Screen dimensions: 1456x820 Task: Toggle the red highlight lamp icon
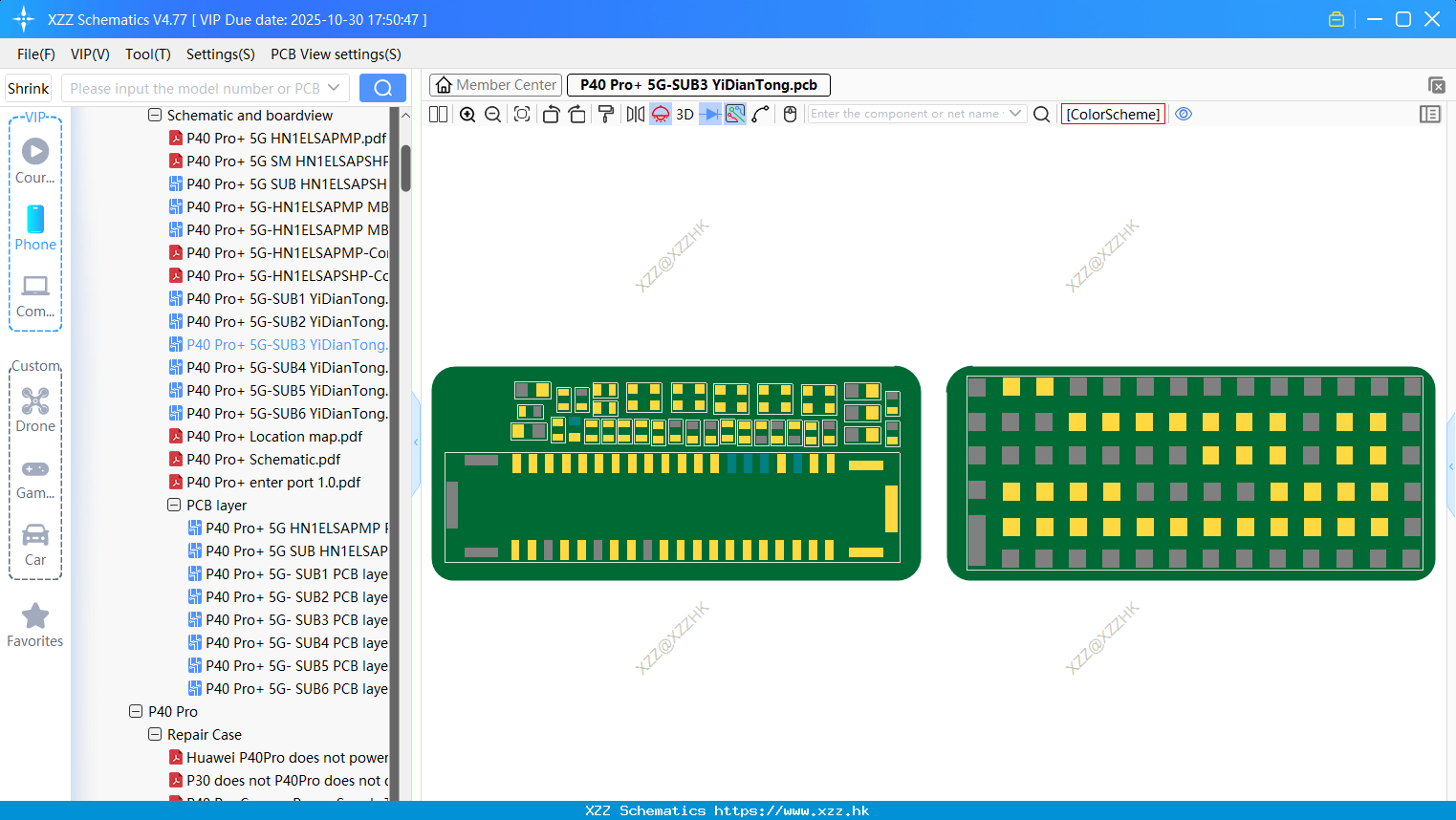point(661,114)
